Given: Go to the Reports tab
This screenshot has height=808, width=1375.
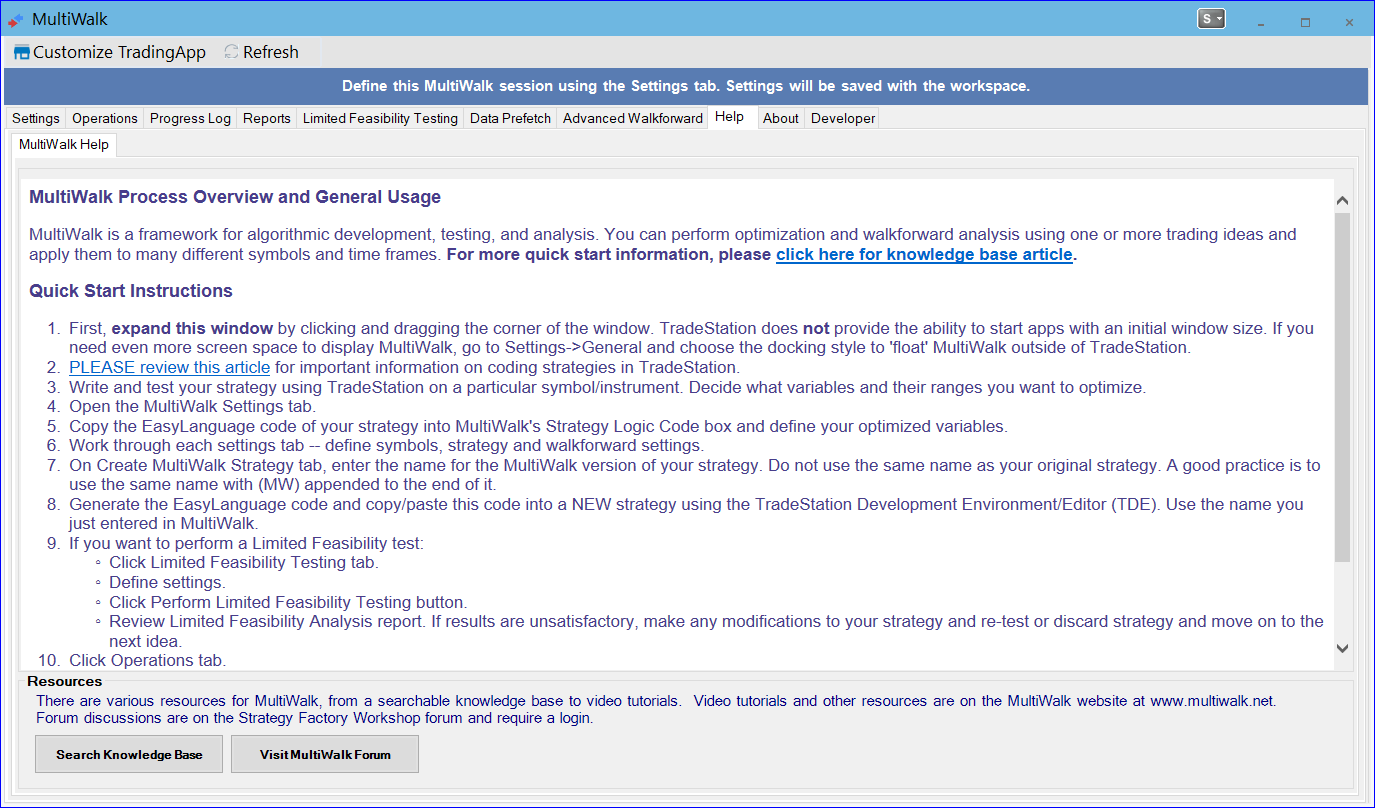Looking at the screenshot, I should coord(267,118).
